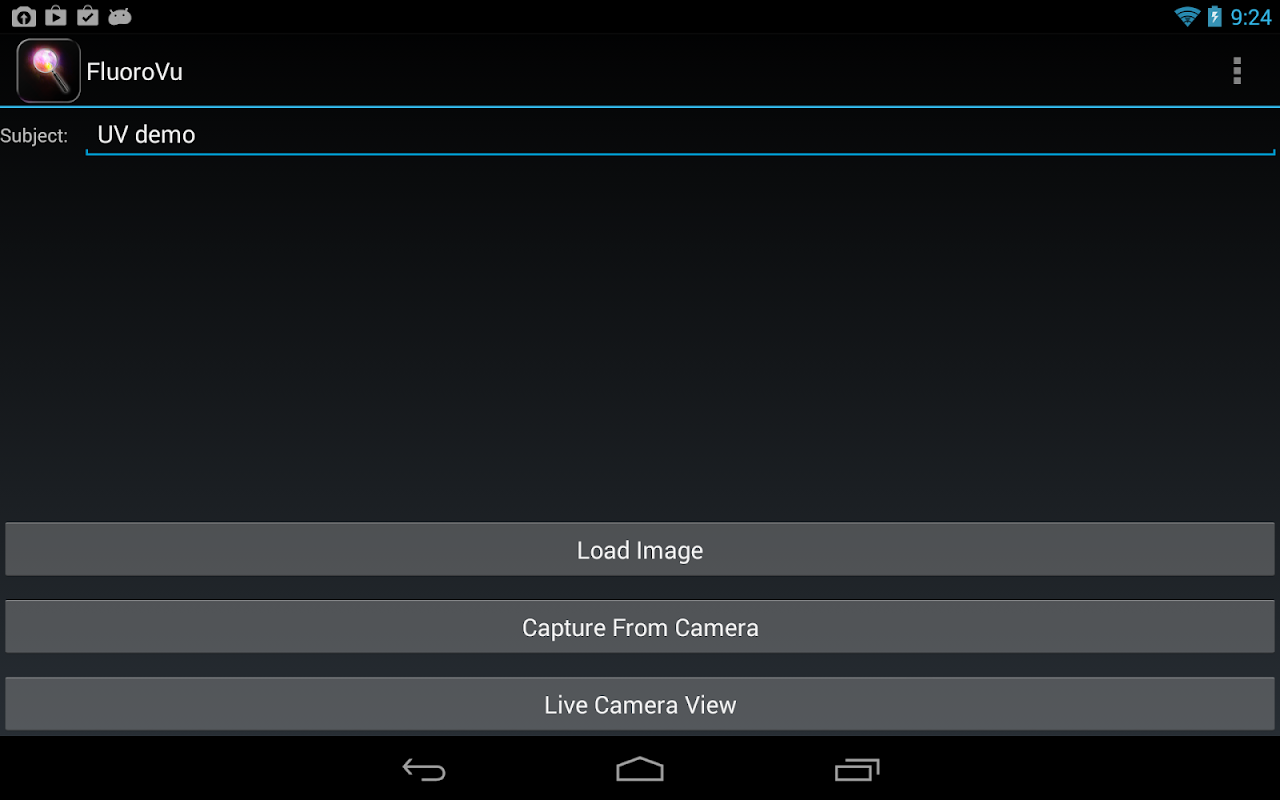Click the FluoroVu title text
Screen dimensions: 1280x800
[134, 72]
